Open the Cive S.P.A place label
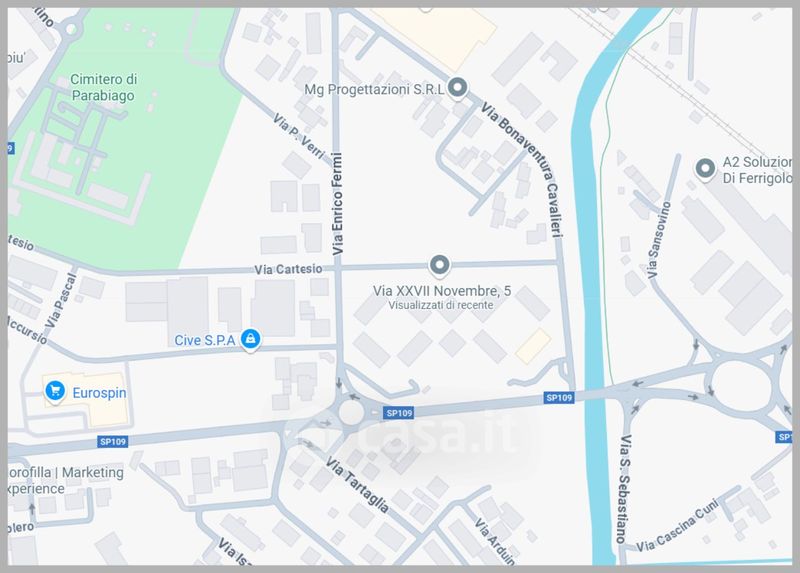The width and height of the screenshot is (800, 573). (x=205, y=340)
